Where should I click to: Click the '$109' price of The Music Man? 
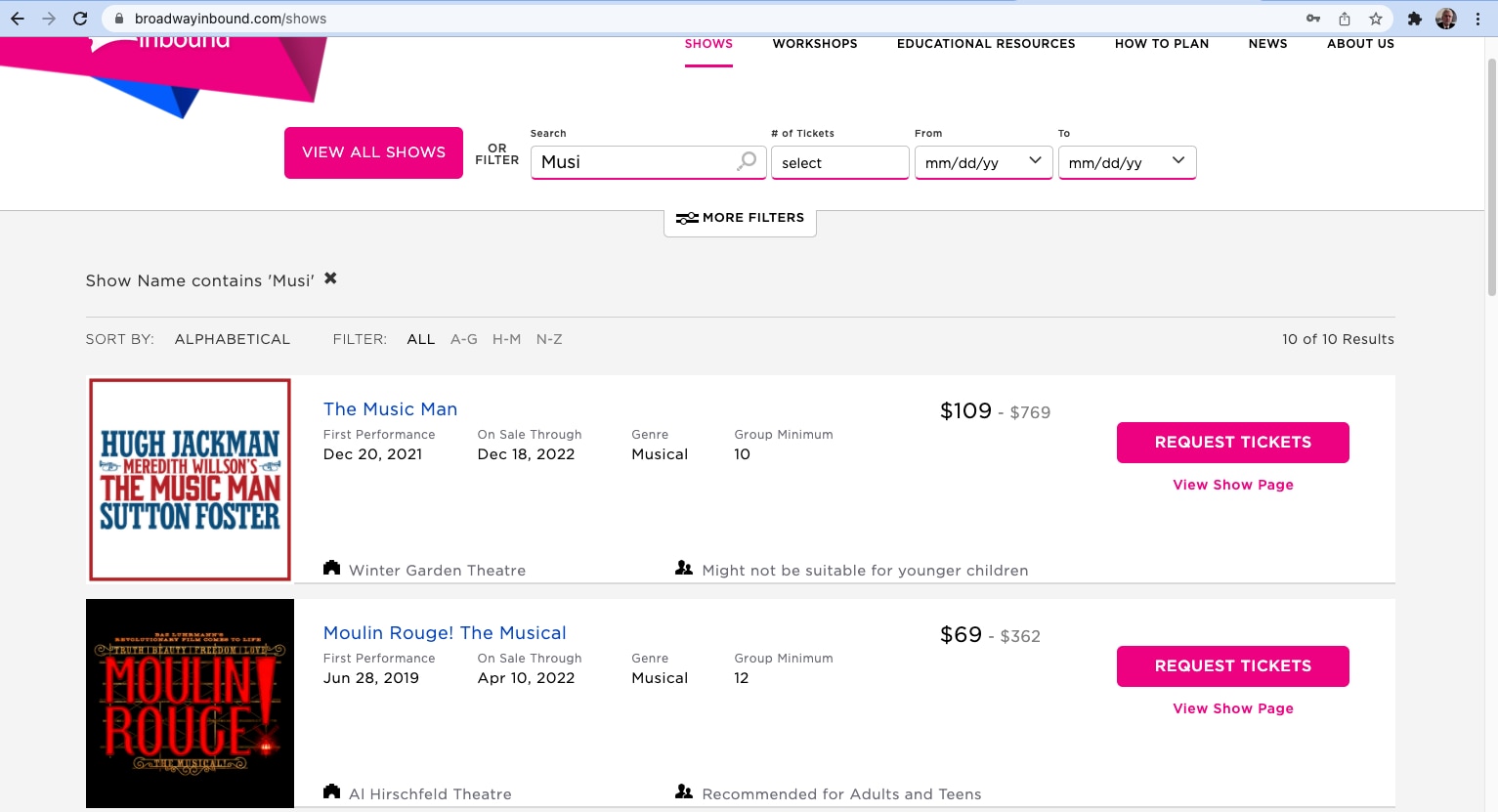pos(965,411)
